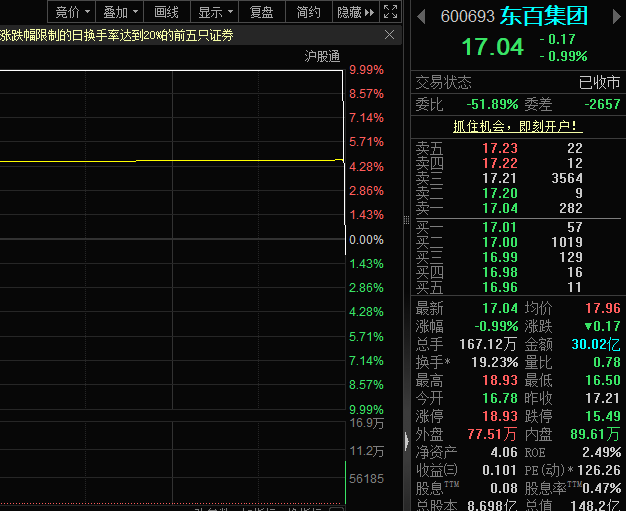Close the yellow announcement ticker bar
The height and width of the screenshot is (511, 626).
point(389,36)
